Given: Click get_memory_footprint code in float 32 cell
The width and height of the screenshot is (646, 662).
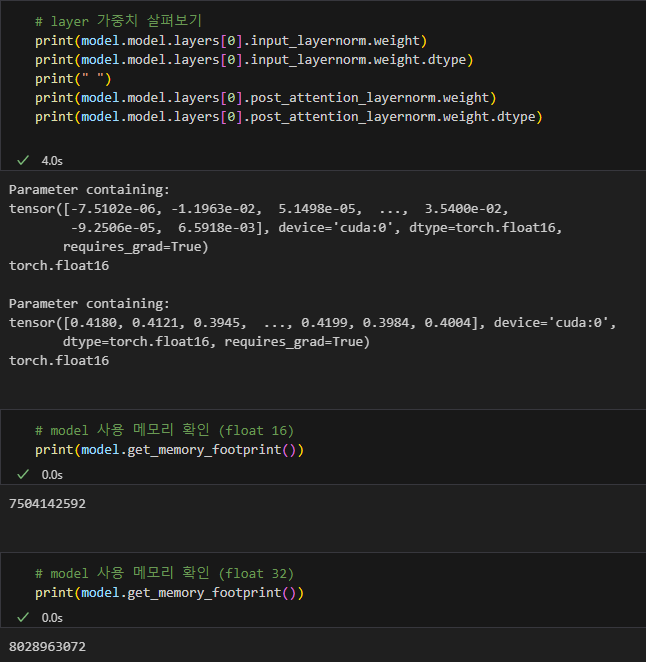Looking at the screenshot, I should pos(169,593).
